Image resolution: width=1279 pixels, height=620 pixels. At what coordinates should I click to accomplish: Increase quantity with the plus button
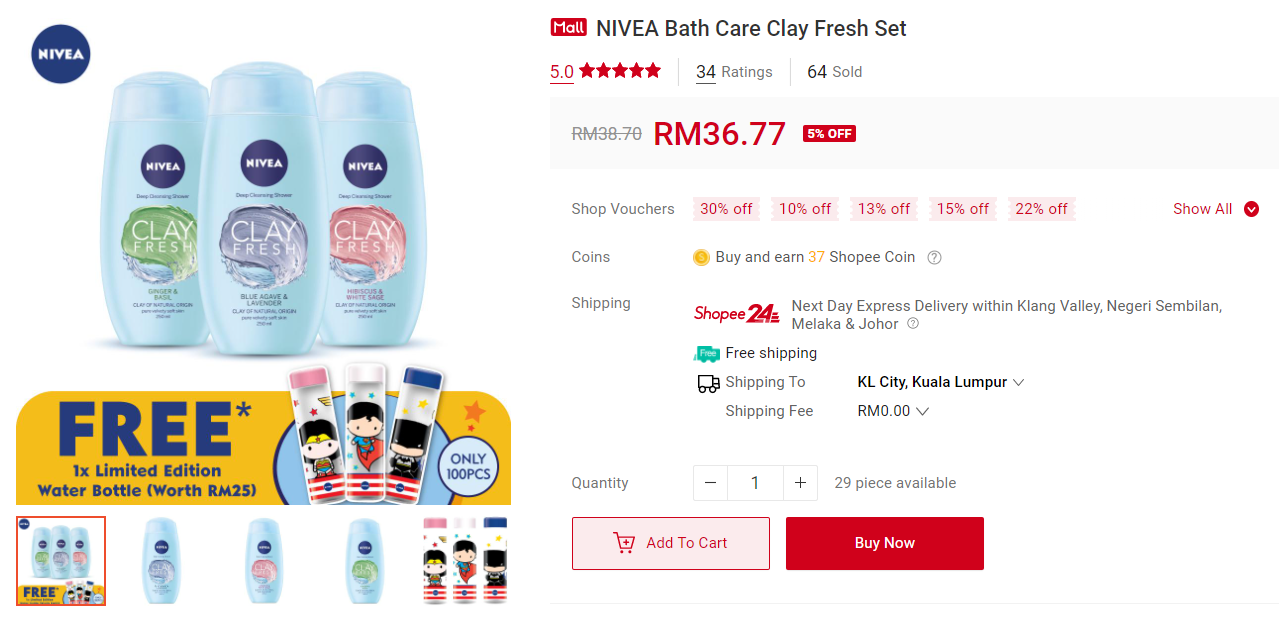click(x=800, y=483)
